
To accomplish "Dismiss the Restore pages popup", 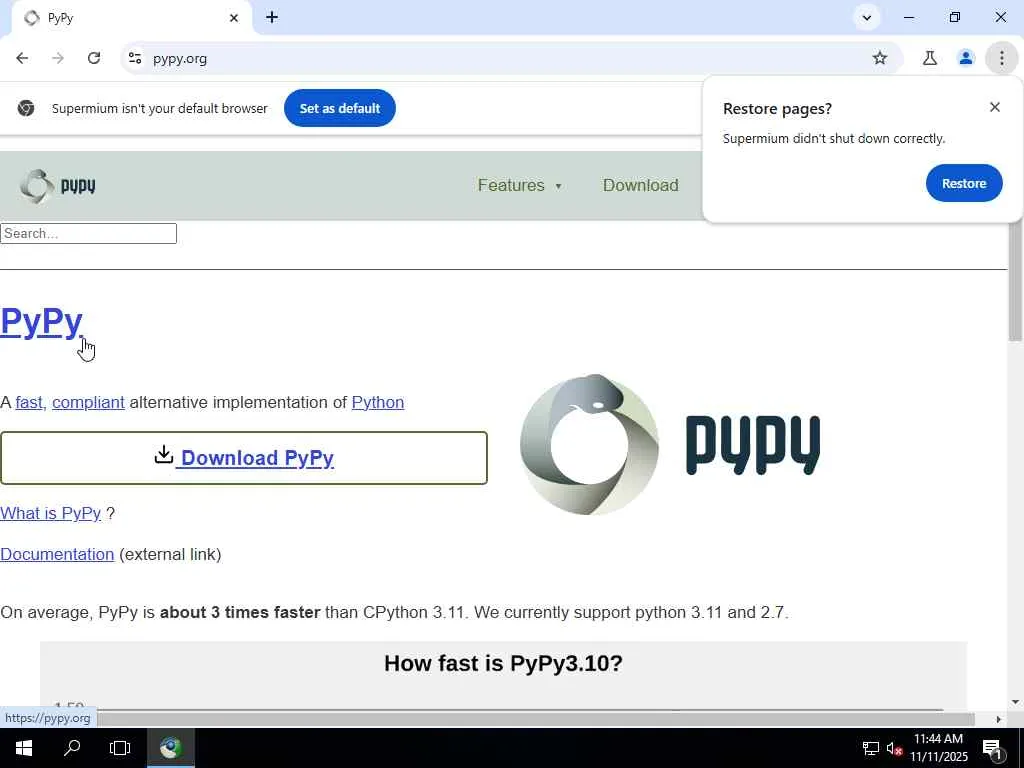I will 995,107.
